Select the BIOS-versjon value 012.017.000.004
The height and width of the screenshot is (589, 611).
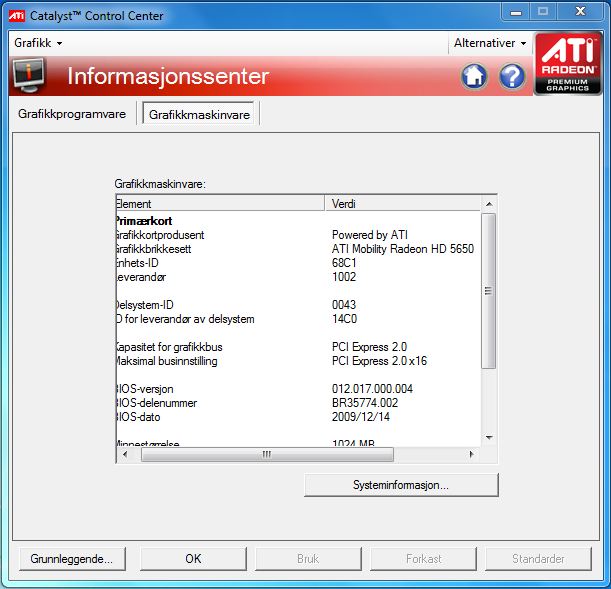click(373, 389)
